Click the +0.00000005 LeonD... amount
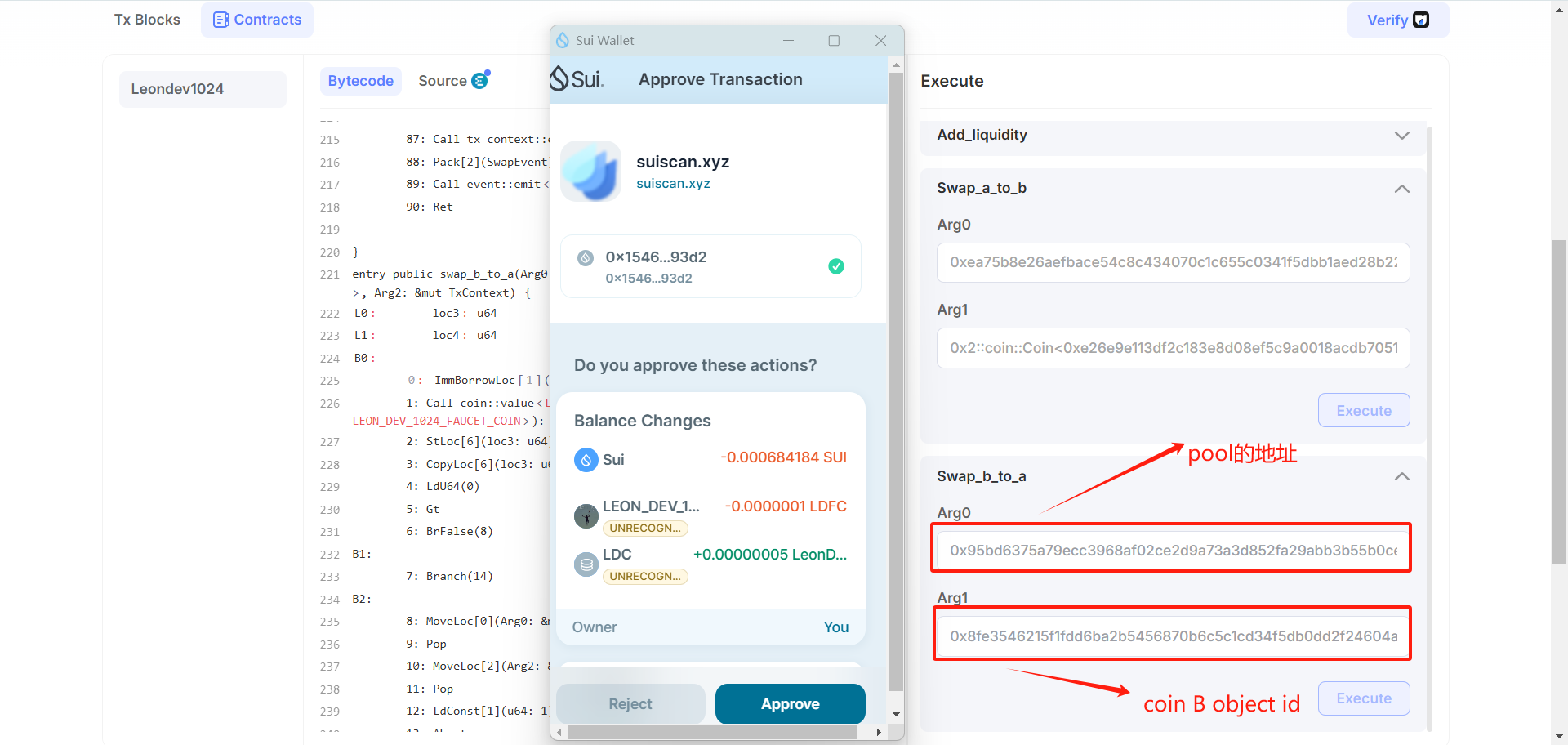The height and width of the screenshot is (745, 1568). pyautogui.click(x=770, y=555)
